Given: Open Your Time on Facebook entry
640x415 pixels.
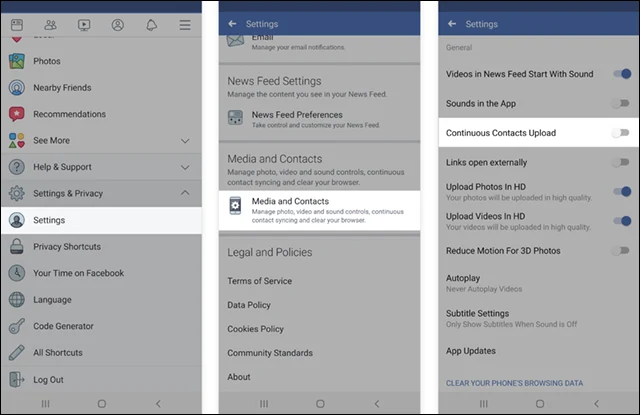Looking at the screenshot, I should [x=101, y=273].
